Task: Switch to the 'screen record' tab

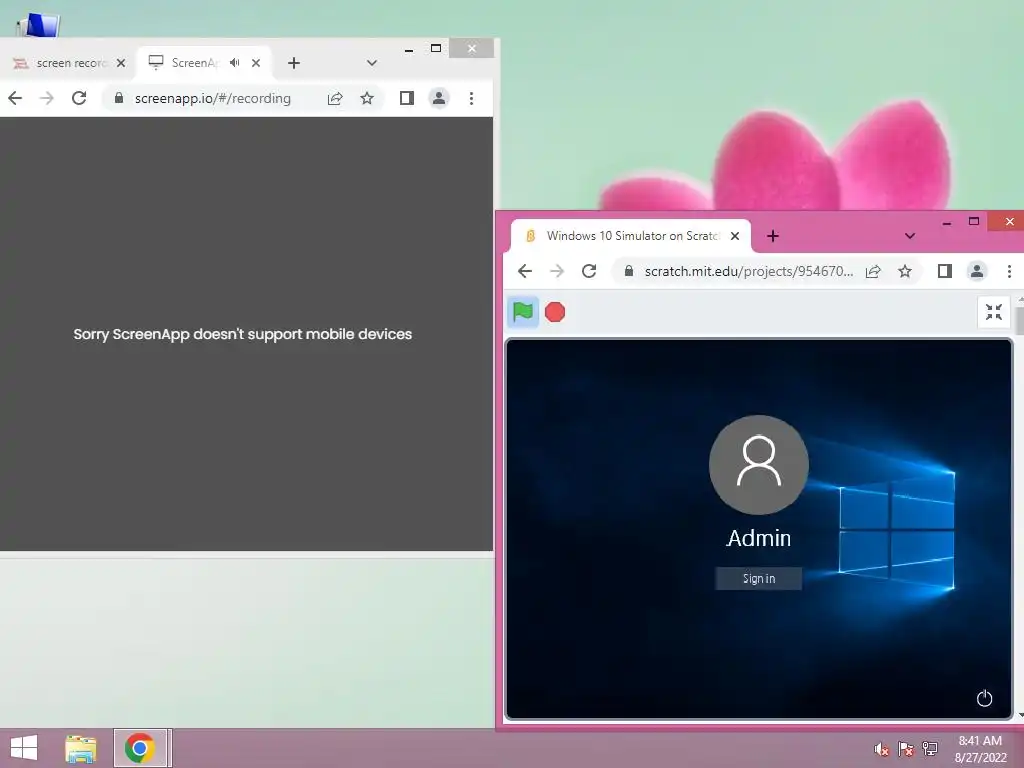Action: [71, 63]
